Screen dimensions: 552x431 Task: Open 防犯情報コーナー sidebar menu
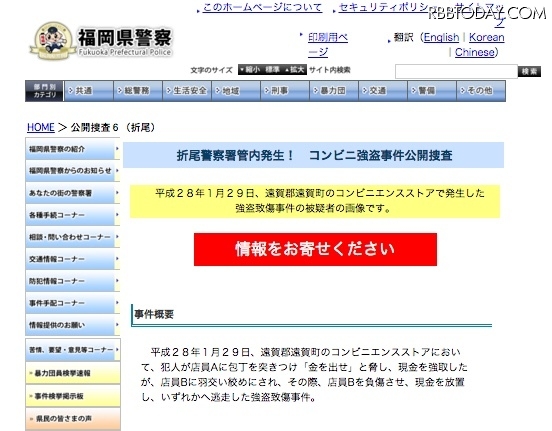point(73,281)
